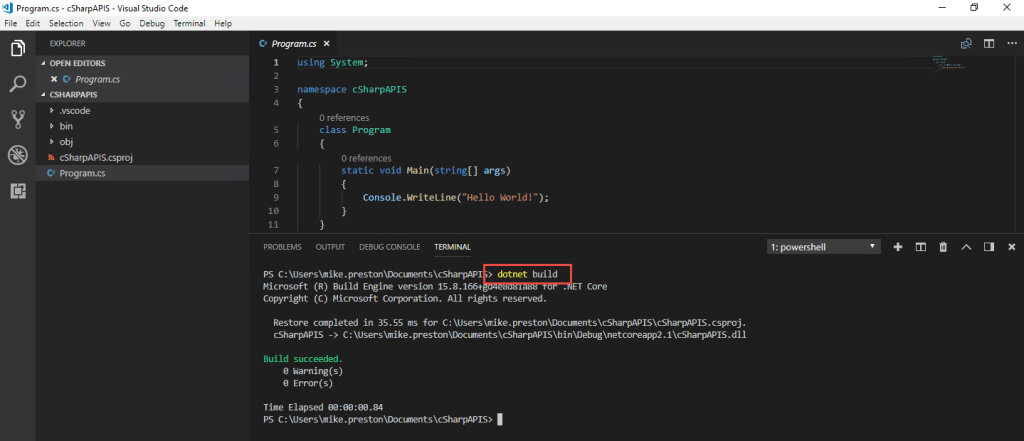Open the editor More Actions menu

[x=1012, y=44]
